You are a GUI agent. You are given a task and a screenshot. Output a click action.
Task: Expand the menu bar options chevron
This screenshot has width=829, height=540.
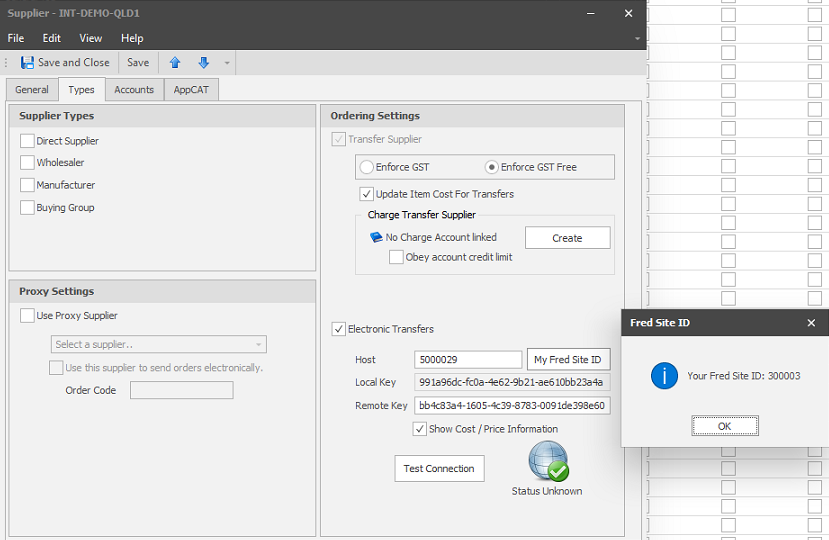tap(637, 39)
